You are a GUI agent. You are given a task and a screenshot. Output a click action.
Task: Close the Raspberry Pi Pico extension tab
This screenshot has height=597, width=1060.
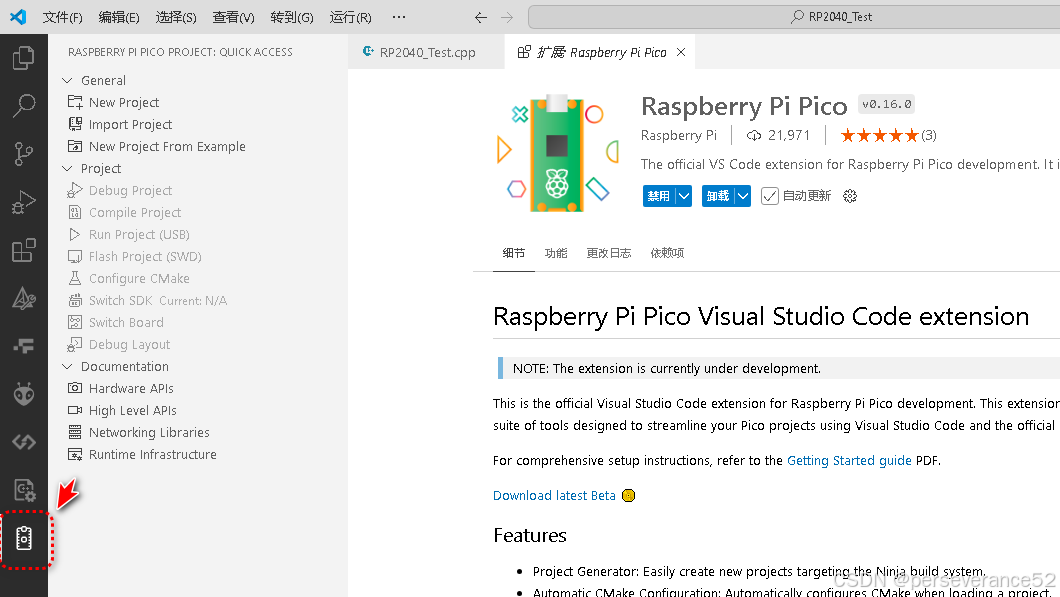click(x=681, y=52)
